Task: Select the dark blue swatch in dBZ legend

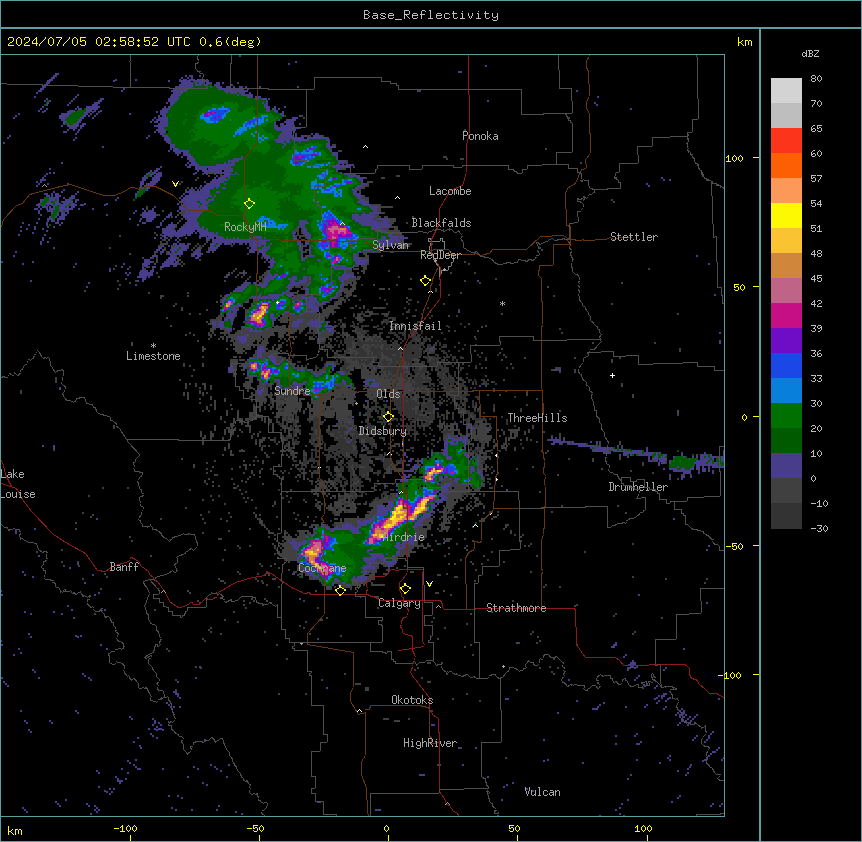Action: (x=786, y=365)
